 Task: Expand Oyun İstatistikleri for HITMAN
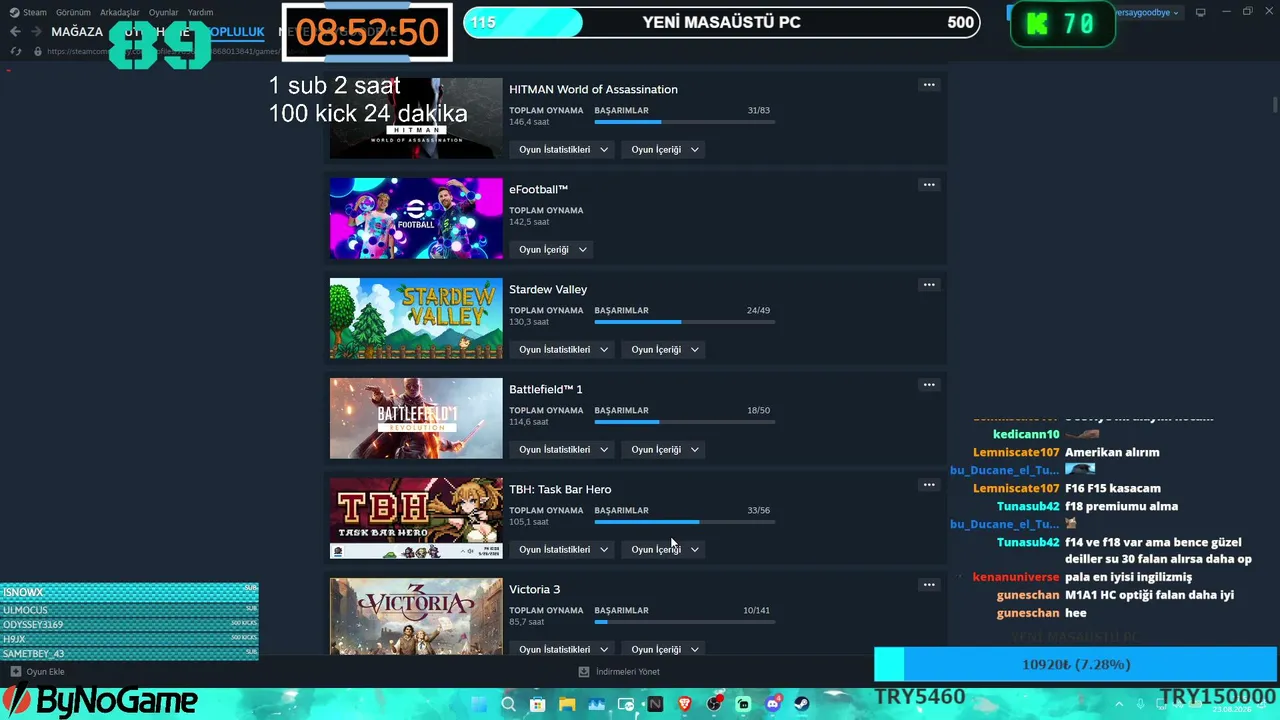(x=563, y=149)
